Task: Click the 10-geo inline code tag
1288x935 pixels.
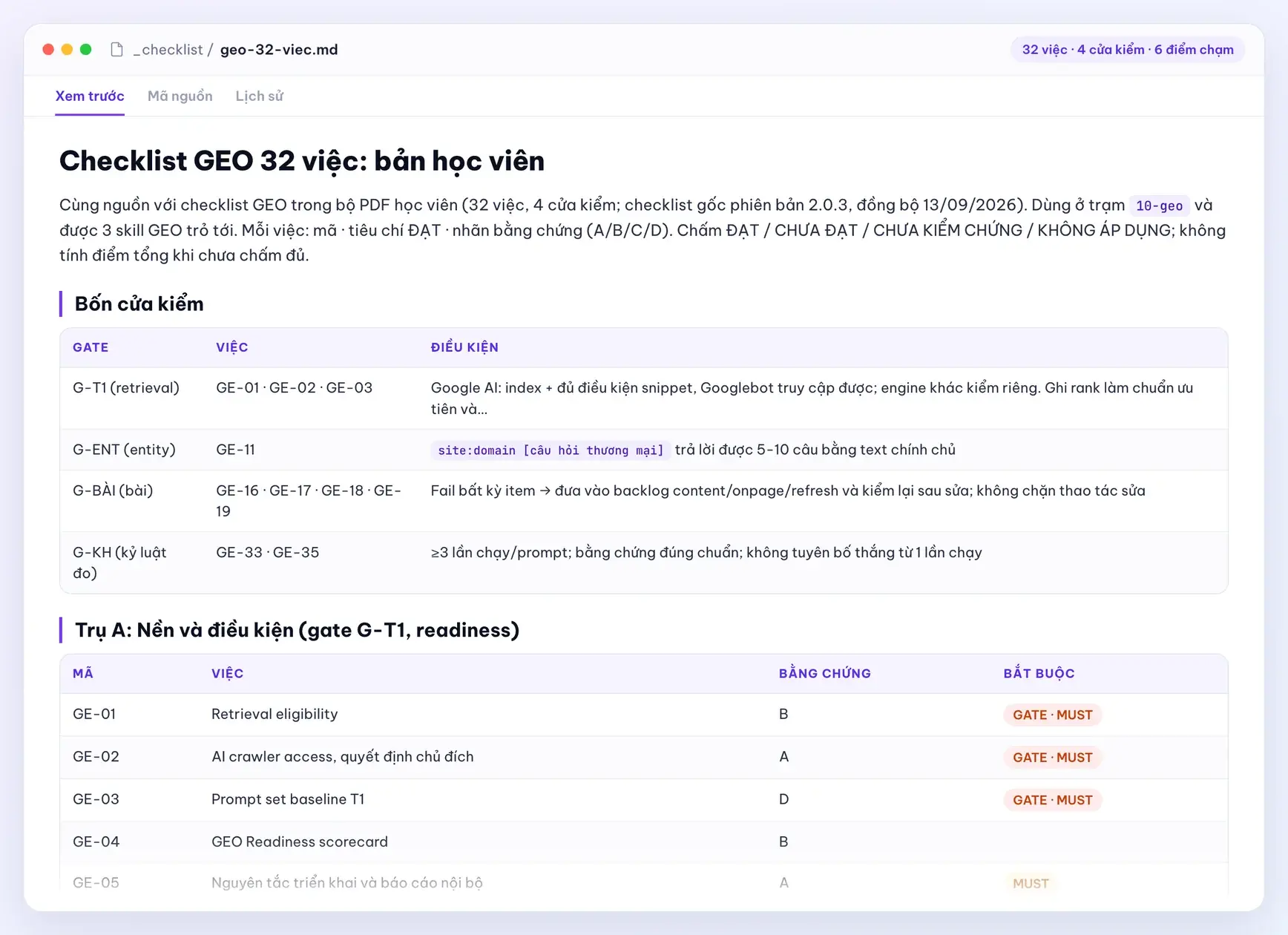Action: point(1159,206)
